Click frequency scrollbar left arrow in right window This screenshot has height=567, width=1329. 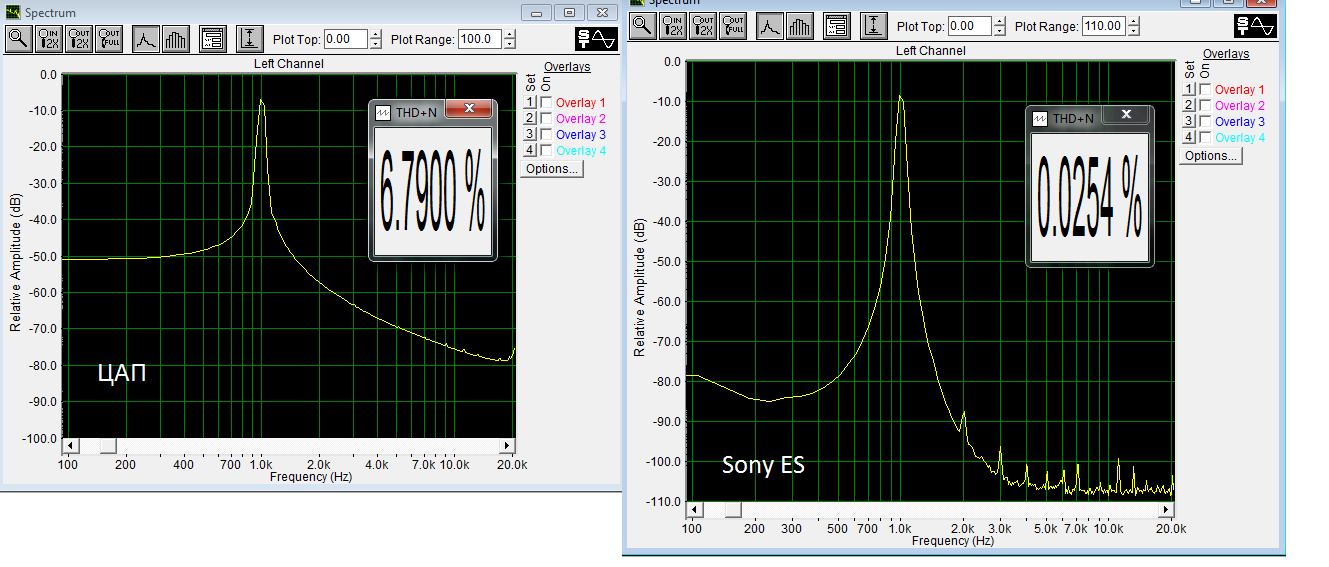coord(696,510)
